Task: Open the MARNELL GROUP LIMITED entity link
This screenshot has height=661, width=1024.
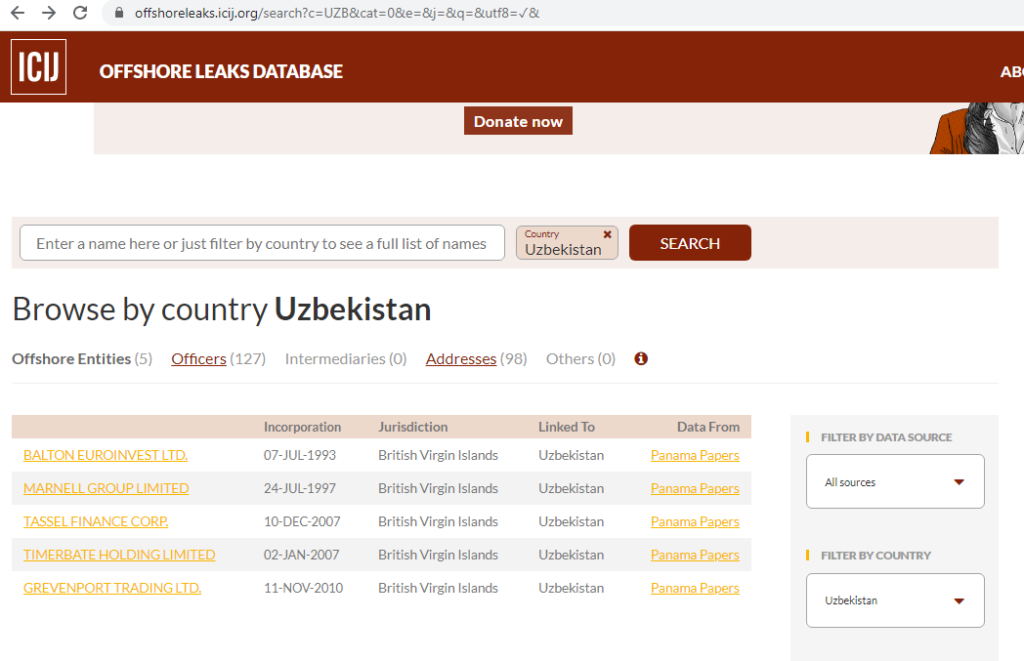Action: click(x=106, y=488)
